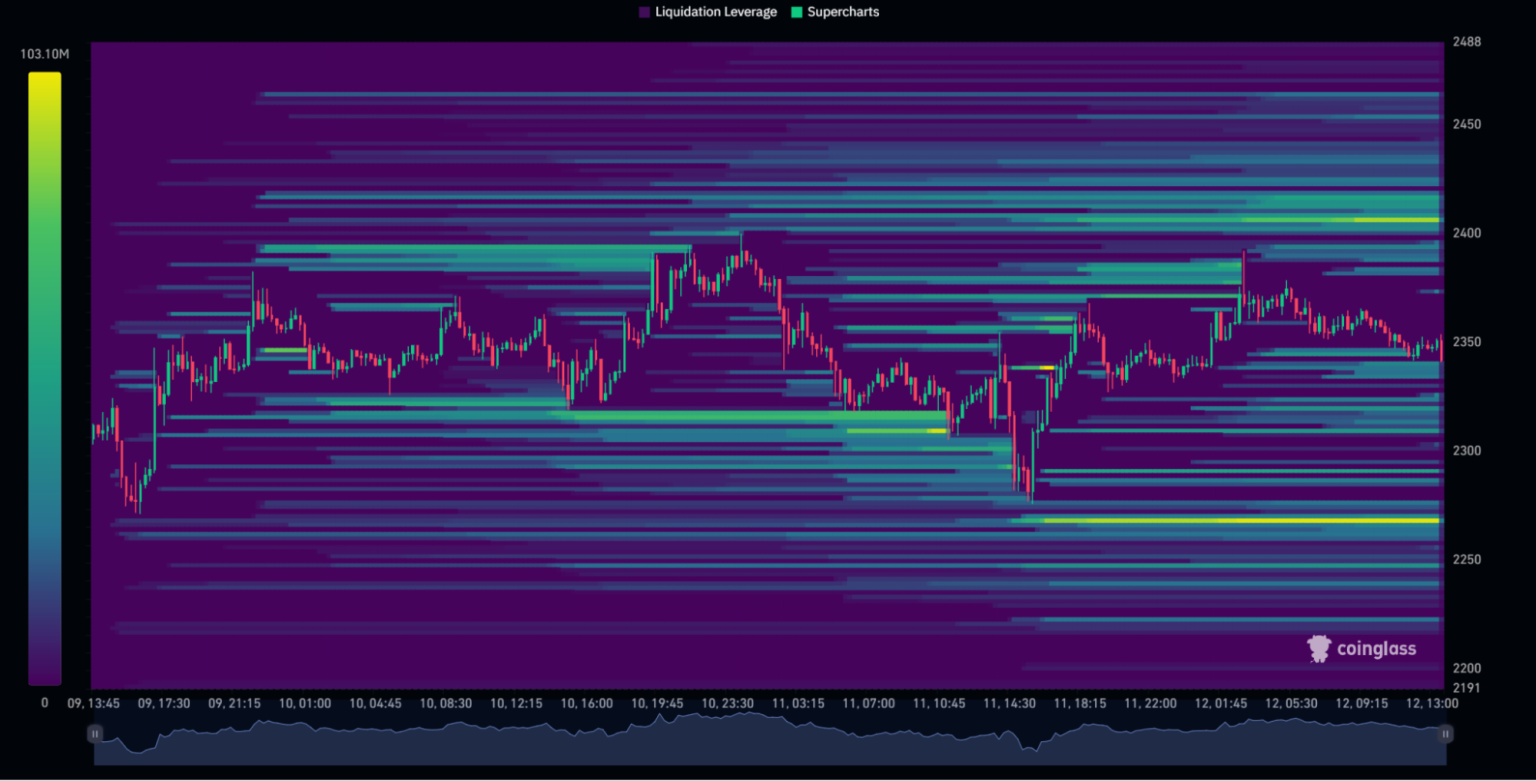This screenshot has height=781, width=1536.
Task: Click the 10, 23:30 time axis label
Action: (x=726, y=703)
